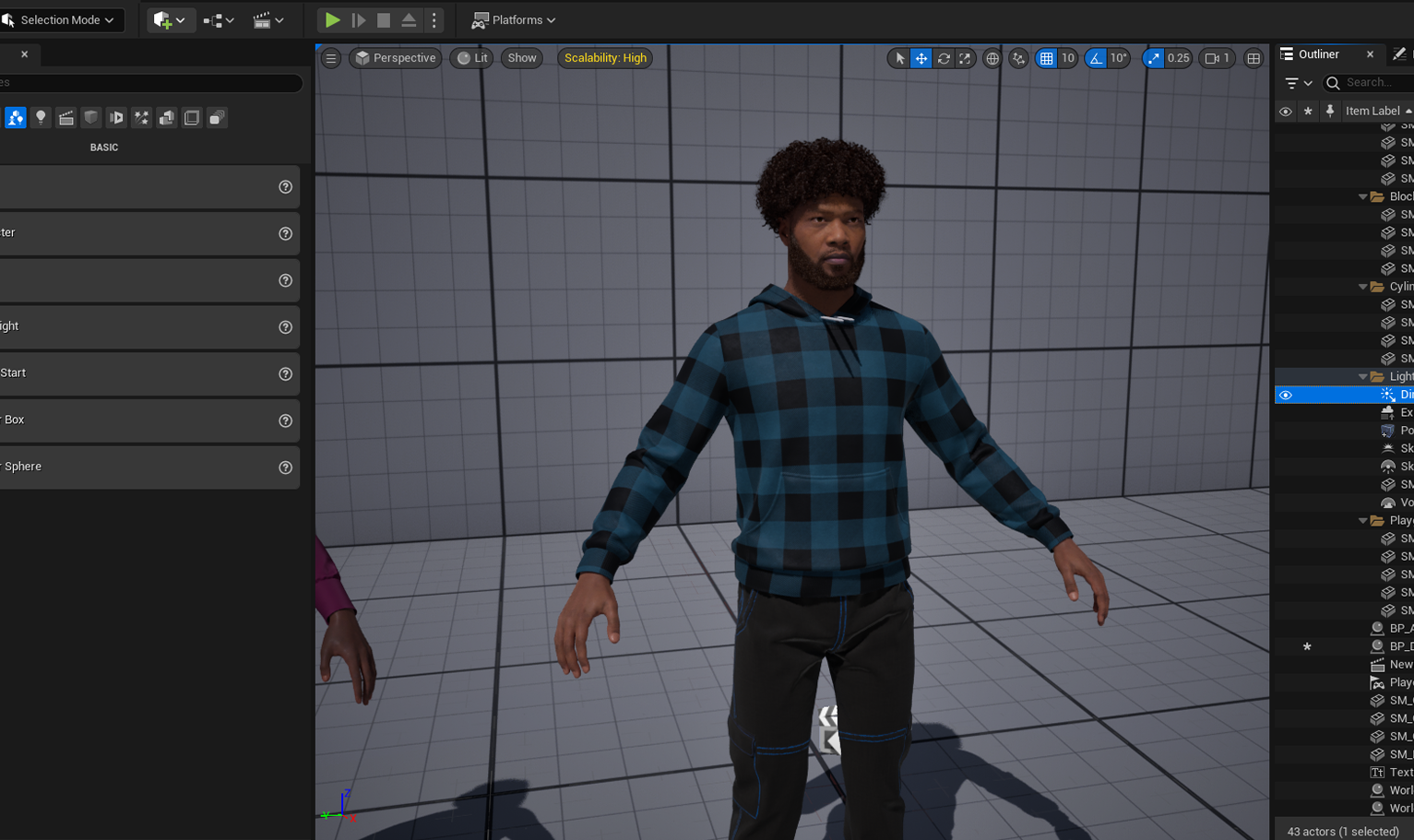The image size is (1414, 840).
Task: Change rotation snap value 10°
Action: [x=1119, y=58]
